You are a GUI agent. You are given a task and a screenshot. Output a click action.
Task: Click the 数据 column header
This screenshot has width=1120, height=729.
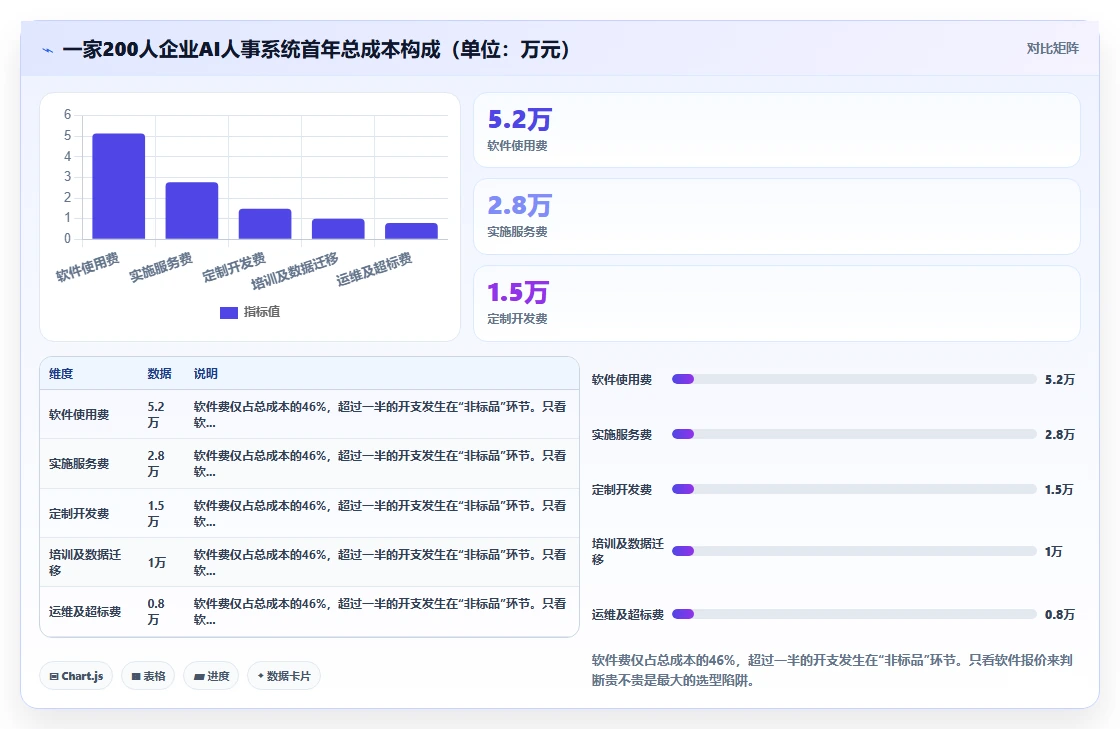159,373
